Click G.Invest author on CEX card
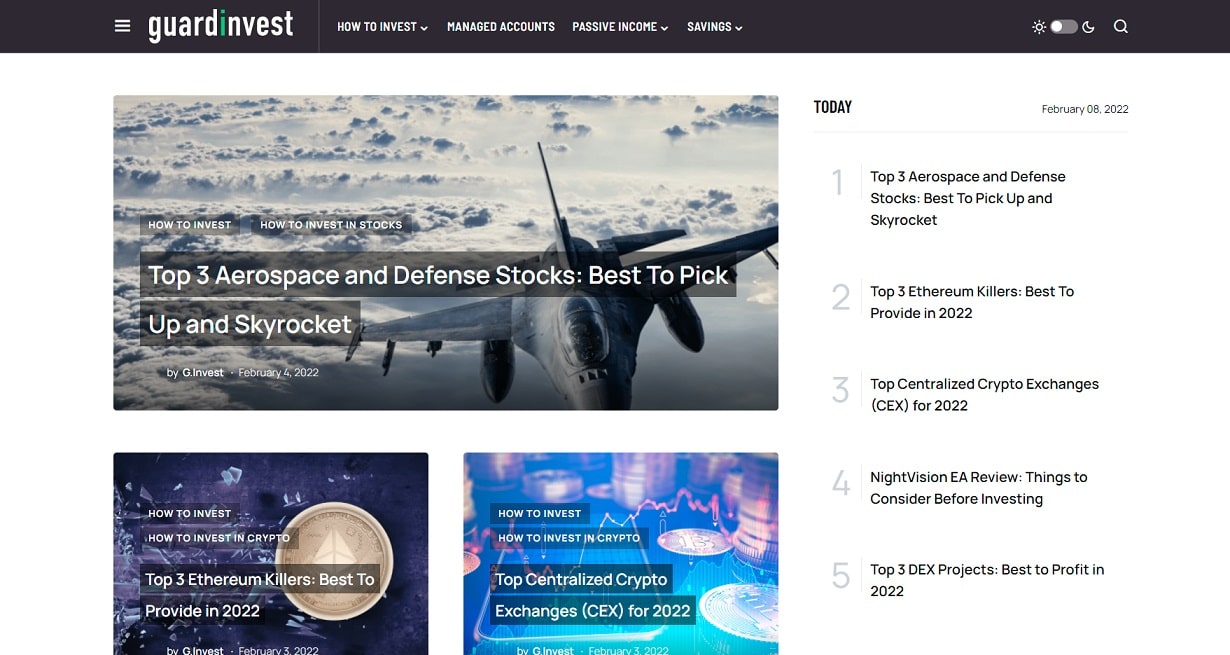Image resolution: width=1230 pixels, height=655 pixels. pos(553,651)
